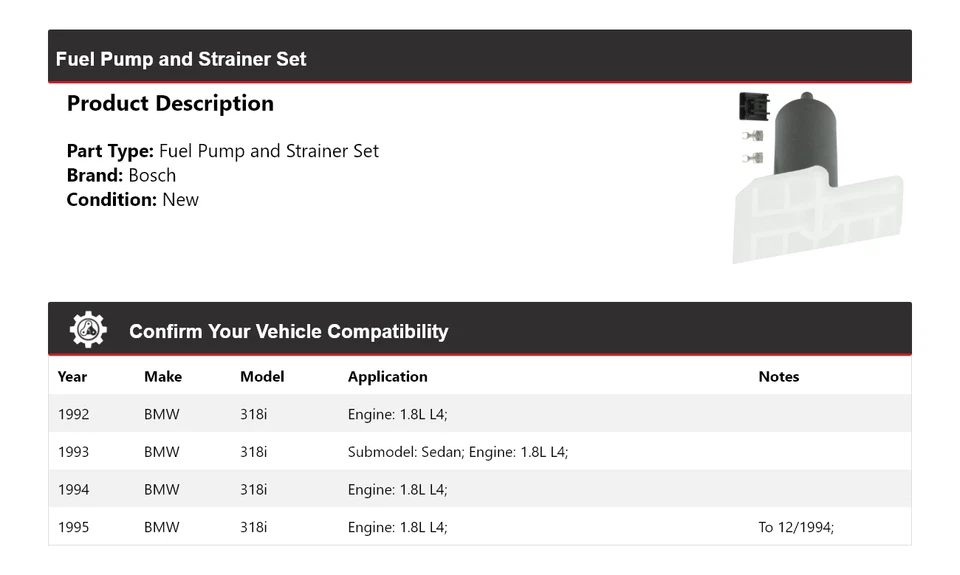
Task: Click the black connector in product photo
Action: 754,107
